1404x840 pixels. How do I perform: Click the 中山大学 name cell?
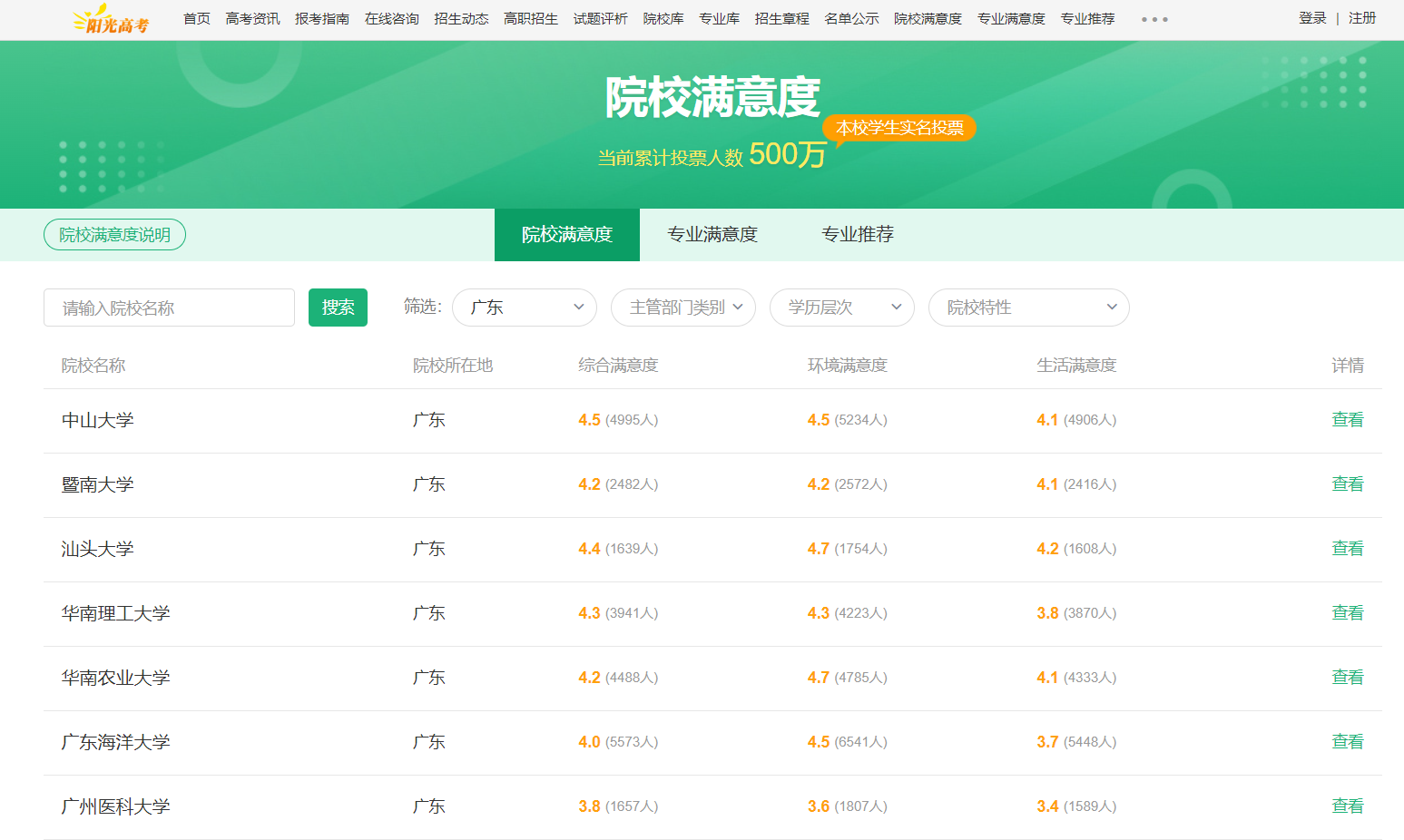98,420
